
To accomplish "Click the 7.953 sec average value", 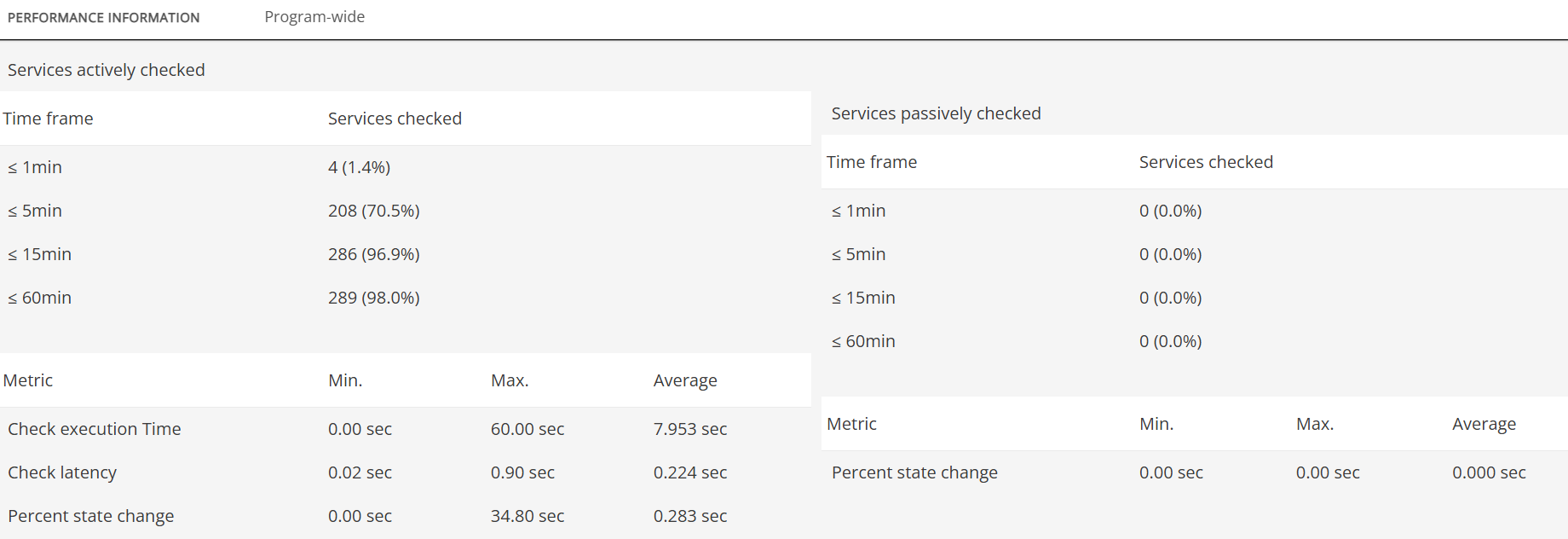I will pos(690,429).
